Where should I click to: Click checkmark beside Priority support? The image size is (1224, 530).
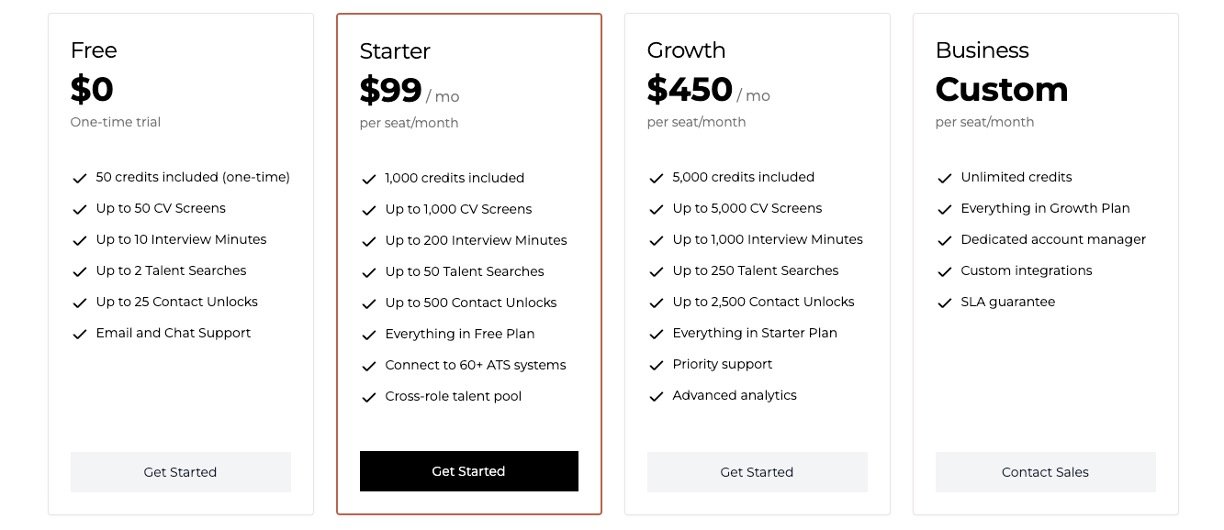click(x=656, y=365)
